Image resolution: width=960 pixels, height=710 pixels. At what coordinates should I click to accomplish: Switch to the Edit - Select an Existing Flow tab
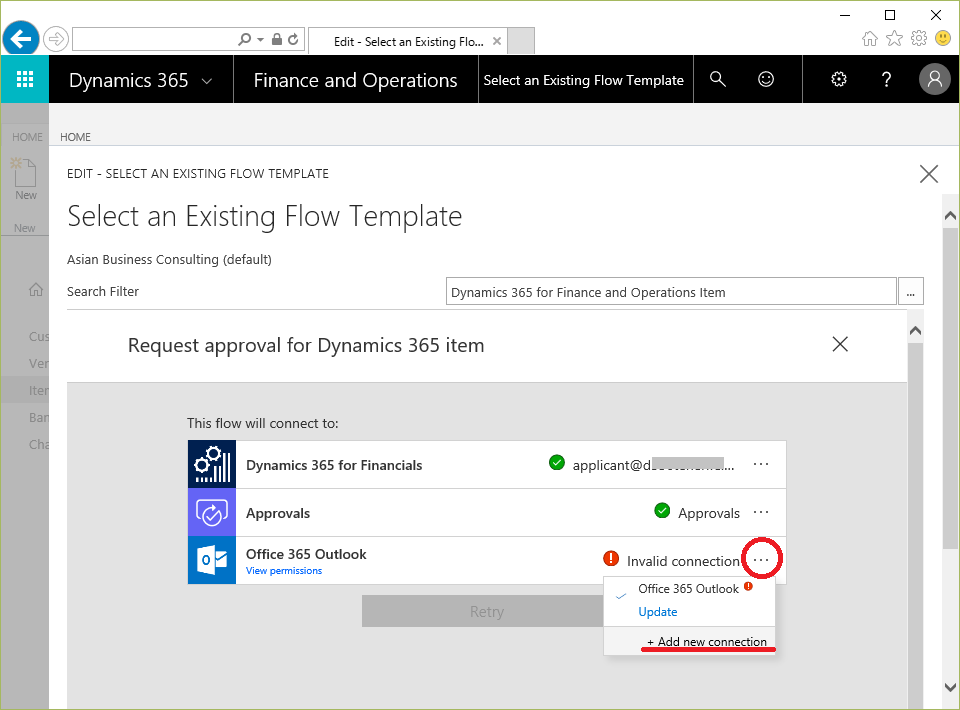coord(408,41)
